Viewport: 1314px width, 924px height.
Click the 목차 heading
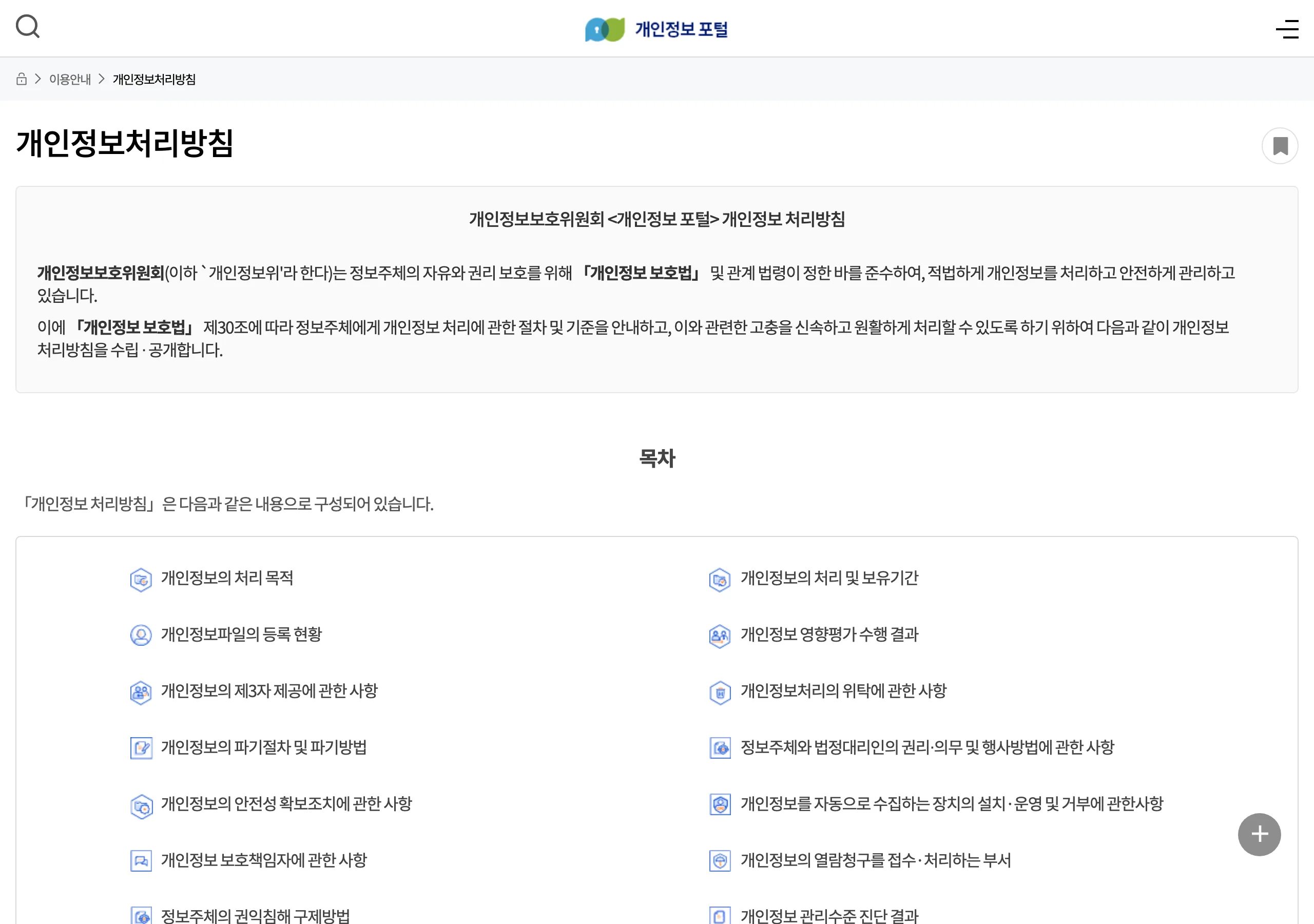point(657,458)
